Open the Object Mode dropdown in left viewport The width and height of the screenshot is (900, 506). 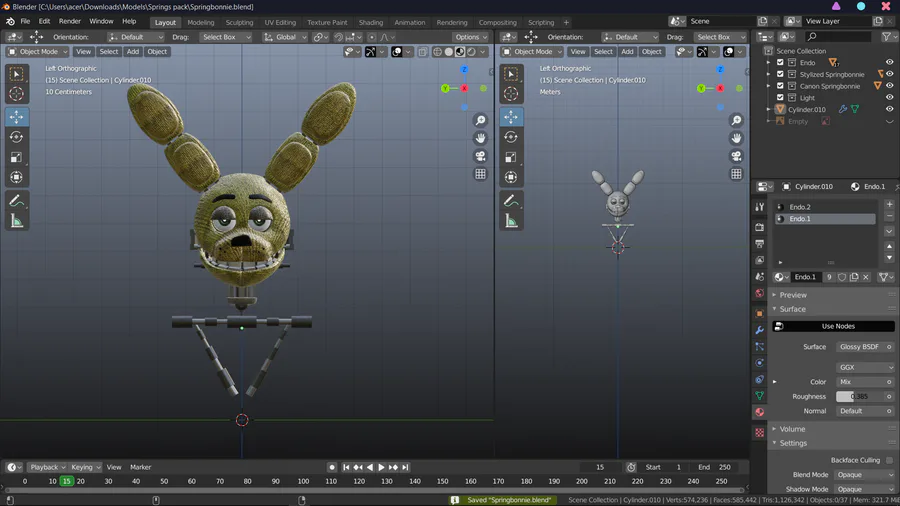pos(38,52)
